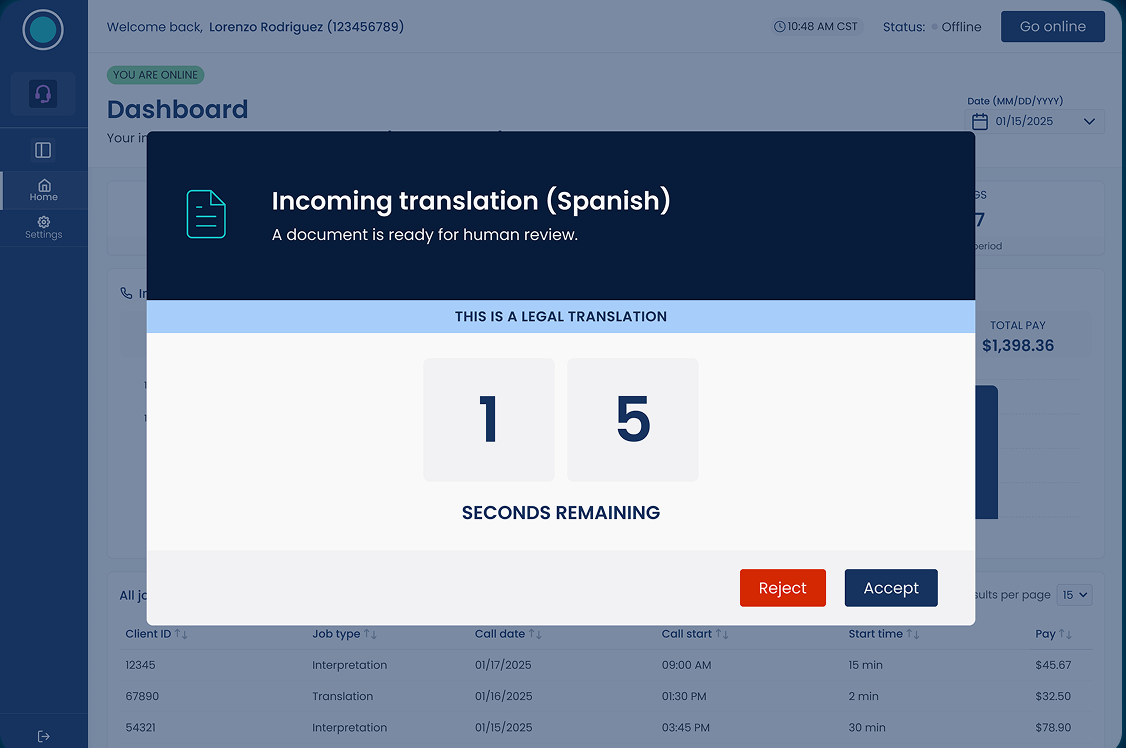Accept the incoming Spanish translation
This screenshot has width=1126, height=748.
[891, 588]
